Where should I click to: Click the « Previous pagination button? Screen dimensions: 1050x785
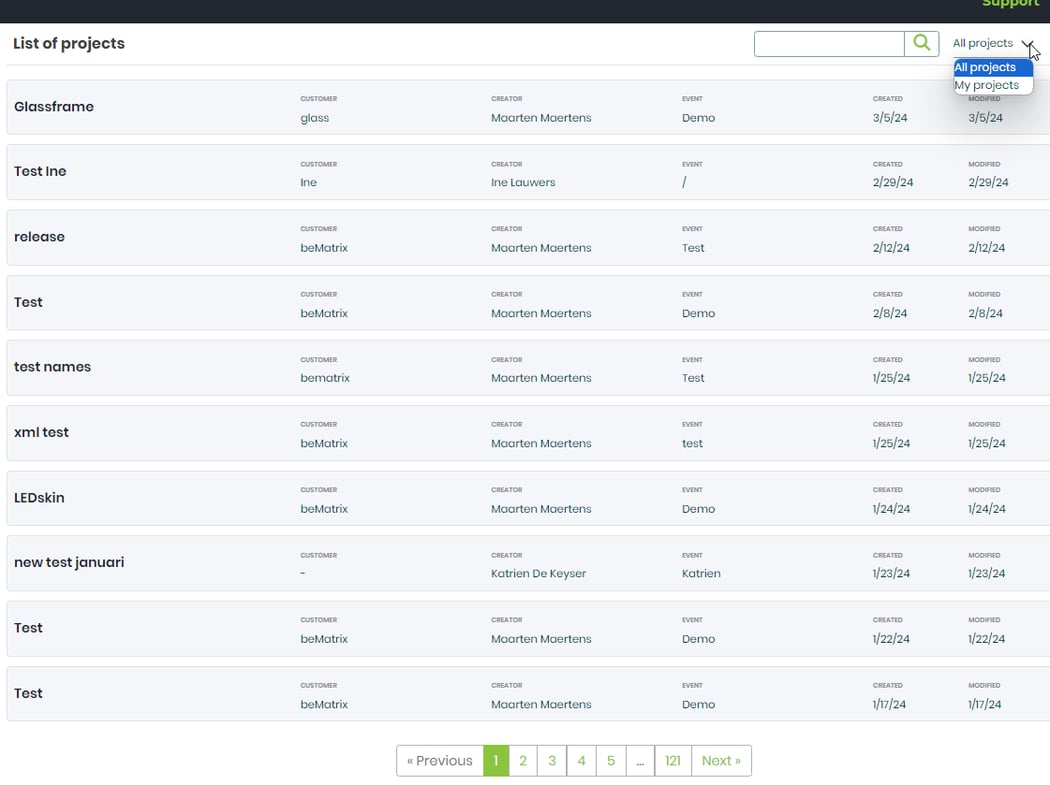click(x=440, y=761)
